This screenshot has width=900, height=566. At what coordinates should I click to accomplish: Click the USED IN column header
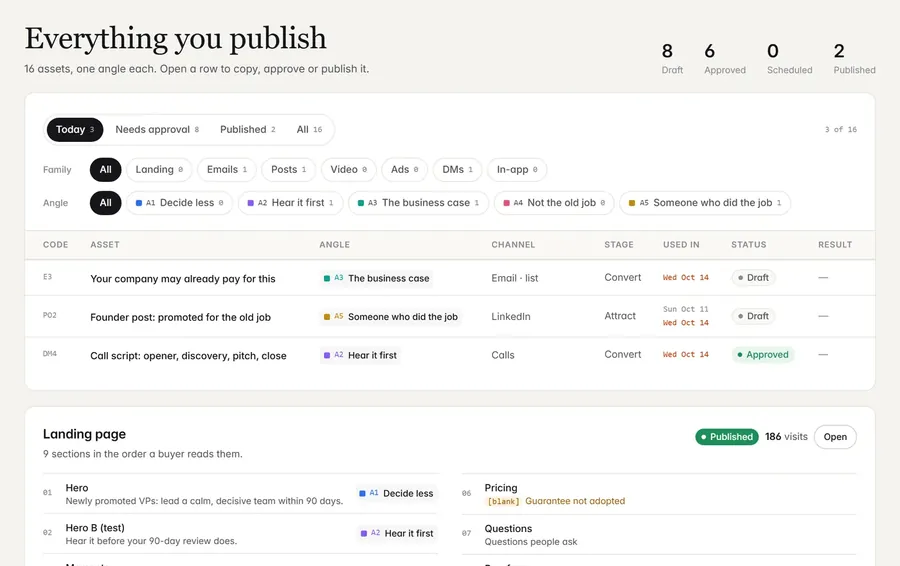click(681, 245)
